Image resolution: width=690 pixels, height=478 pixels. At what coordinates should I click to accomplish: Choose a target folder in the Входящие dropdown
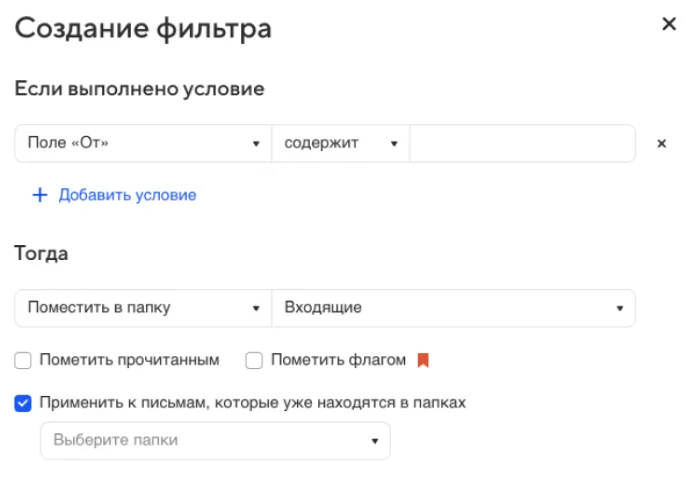(450, 308)
